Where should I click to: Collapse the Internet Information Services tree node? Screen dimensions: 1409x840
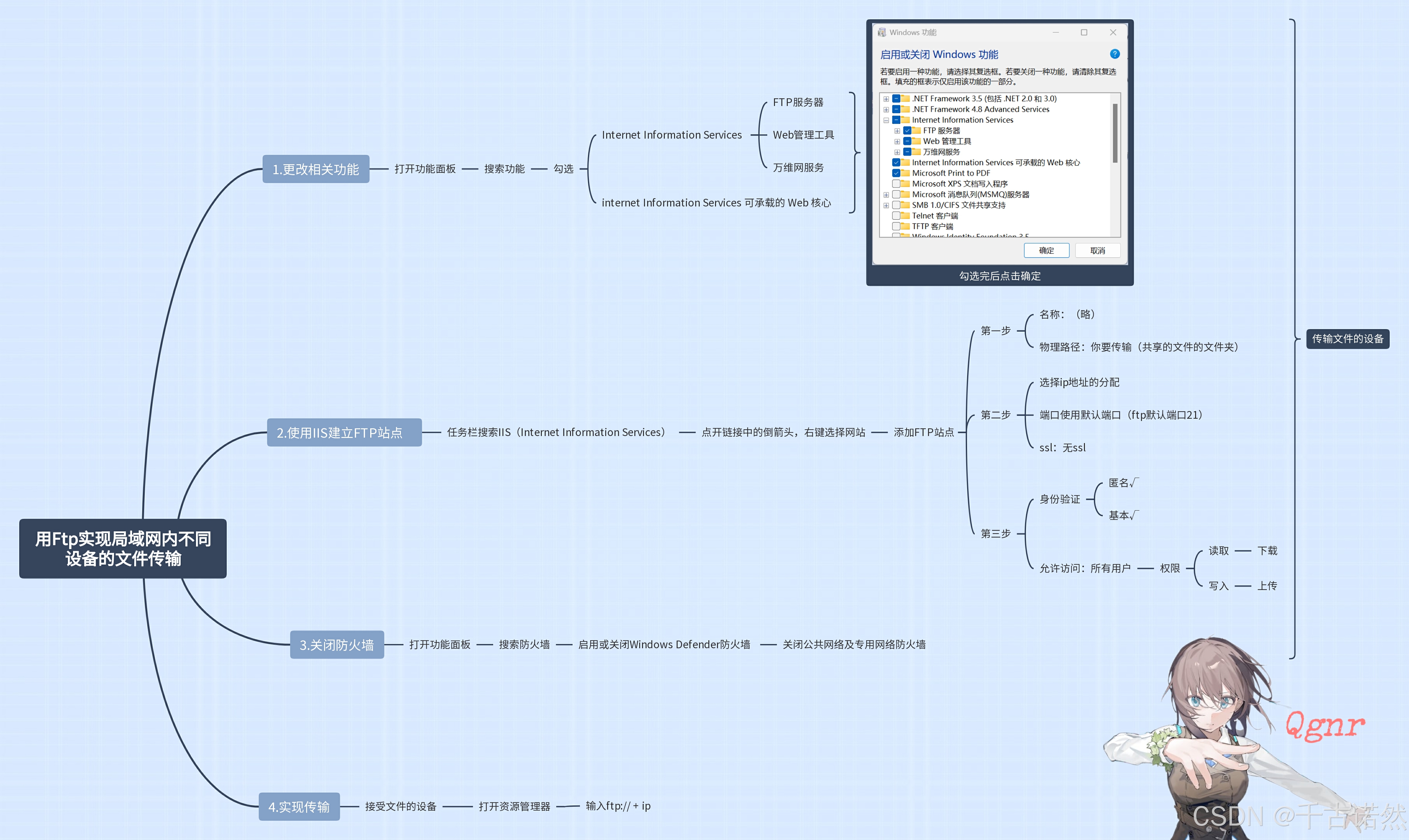click(x=886, y=120)
